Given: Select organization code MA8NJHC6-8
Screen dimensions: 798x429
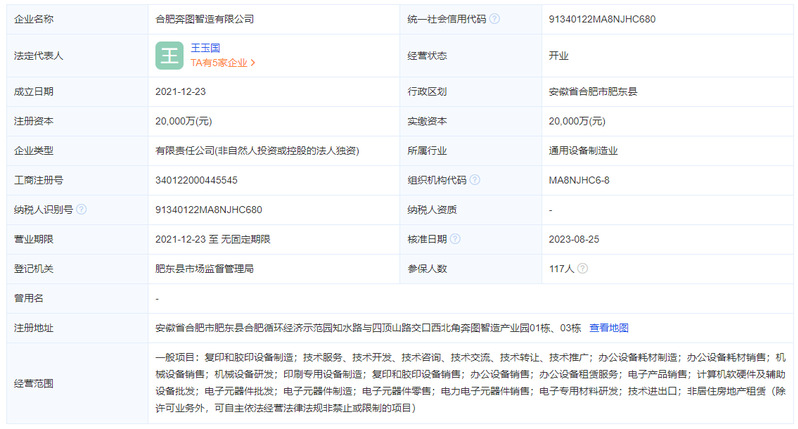Looking at the screenshot, I should [579, 180].
